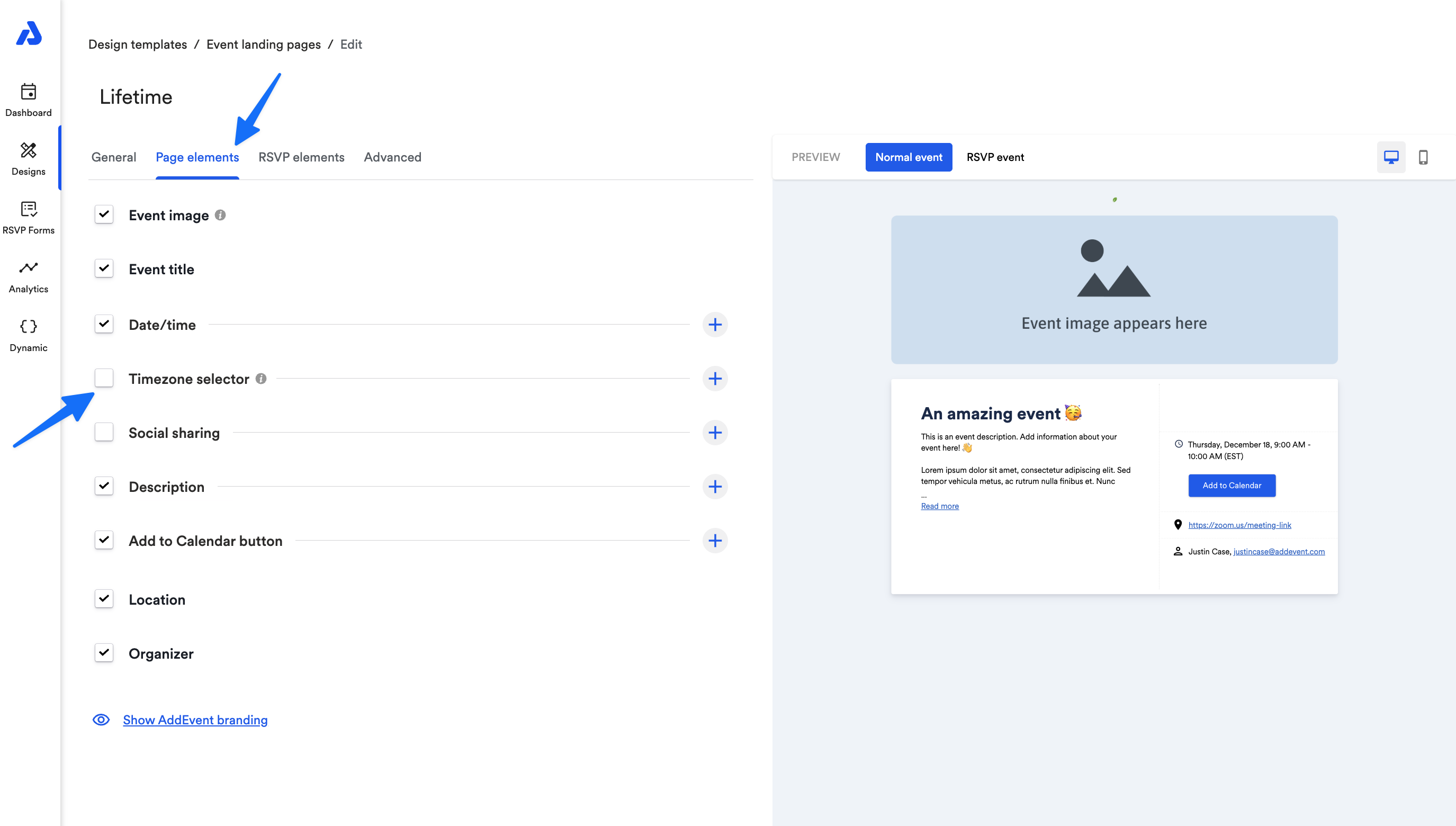This screenshot has height=826, width=1456.
Task: Switch to the RSVP elements tab
Action: tap(301, 157)
